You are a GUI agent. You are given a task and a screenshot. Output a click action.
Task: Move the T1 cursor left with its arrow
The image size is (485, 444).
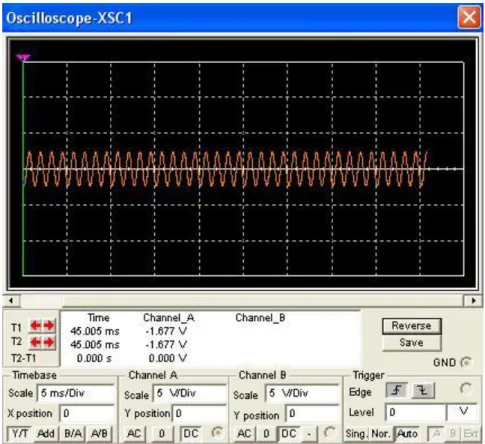pos(35,326)
